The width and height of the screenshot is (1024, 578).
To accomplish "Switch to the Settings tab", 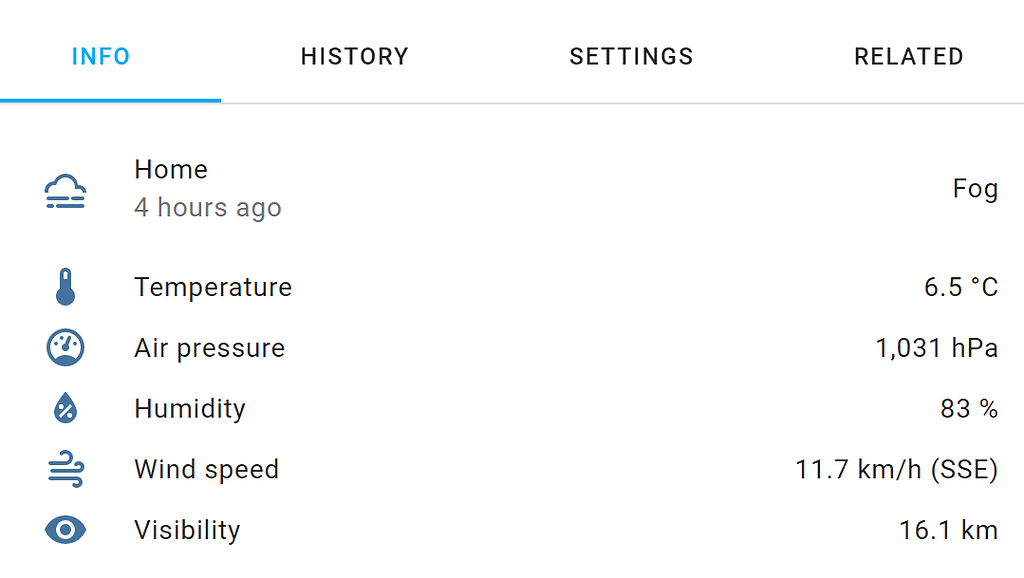I will pos(631,56).
